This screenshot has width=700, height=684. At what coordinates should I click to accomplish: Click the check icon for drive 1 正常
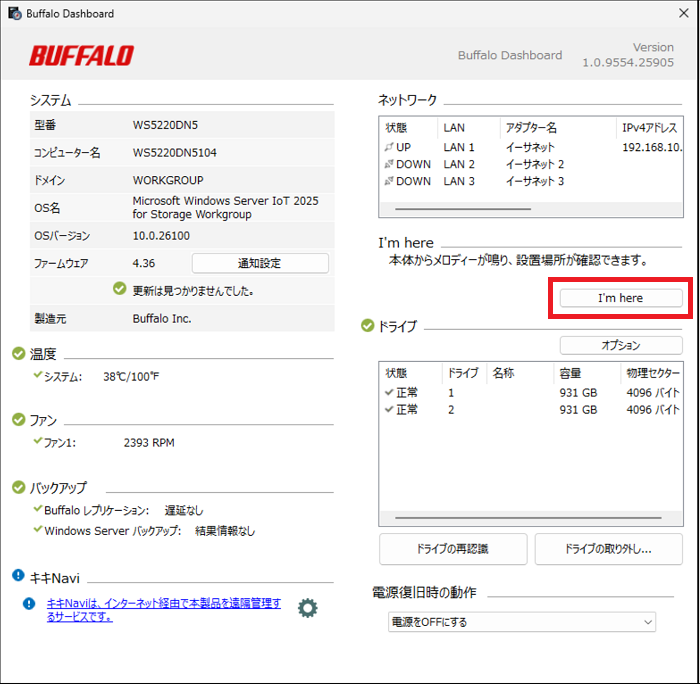(389, 392)
